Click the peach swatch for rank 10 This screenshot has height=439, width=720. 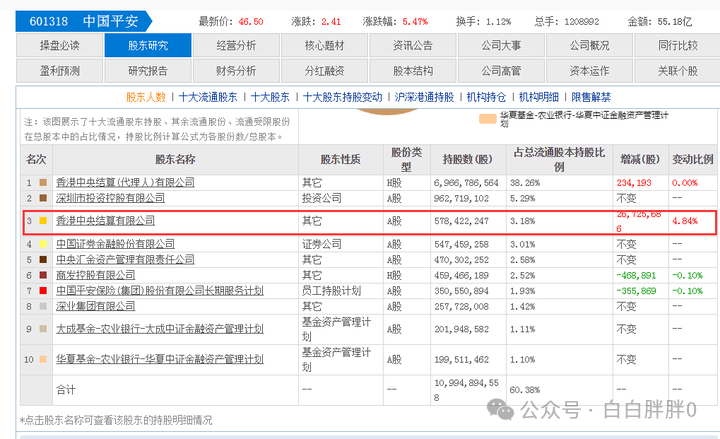(43, 360)
